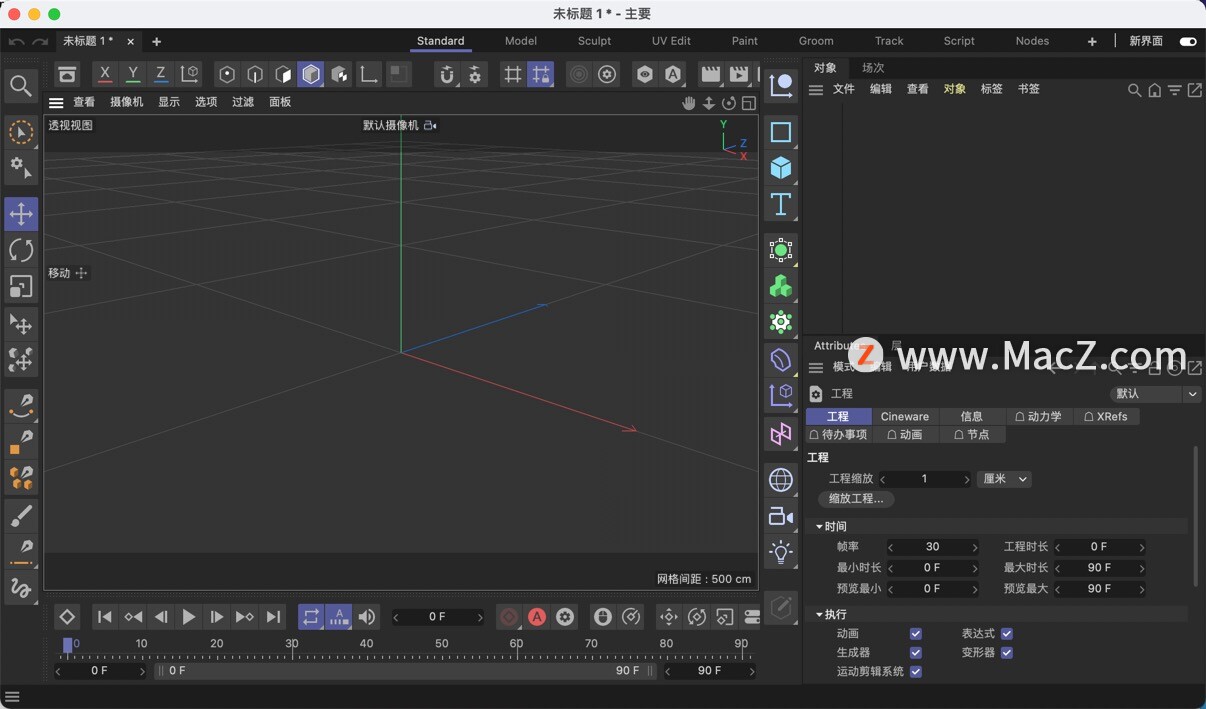Open the search magnifier icon
The image size is (1206, 709).
[21, 86]
